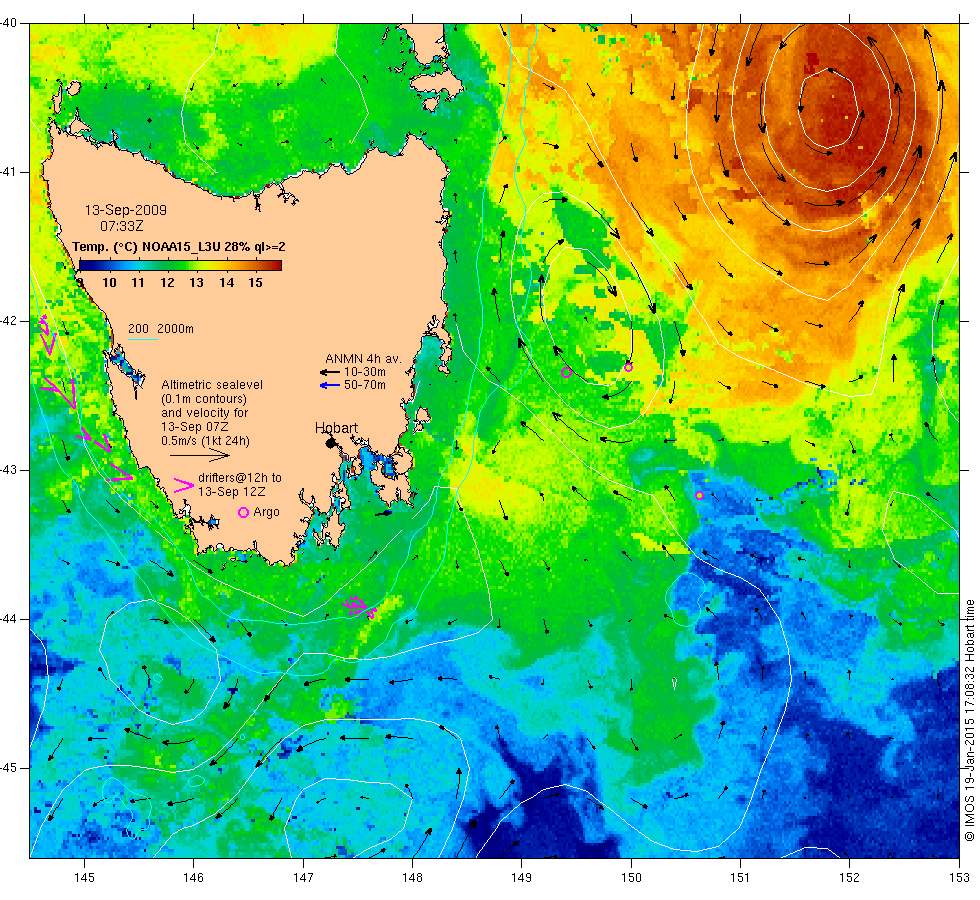The image size is (980, 900).
Task: Click the 0.5m/s (1kt 24h) label
Action: click(x=205, y=441)
